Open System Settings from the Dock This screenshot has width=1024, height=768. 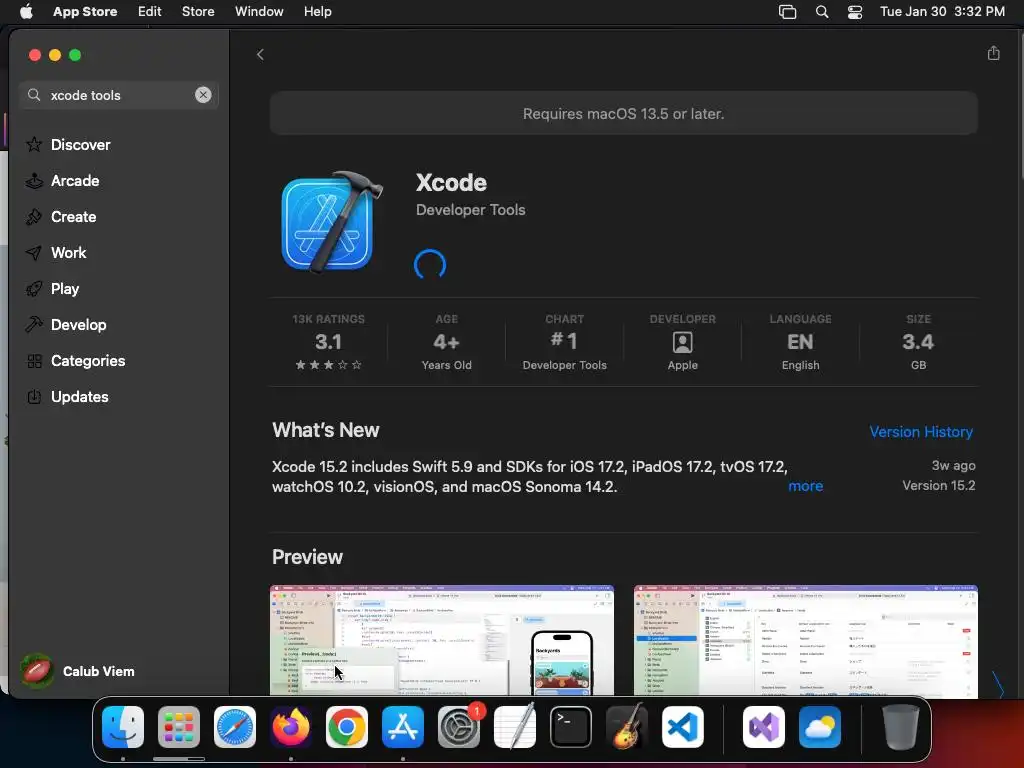(459, 727)
